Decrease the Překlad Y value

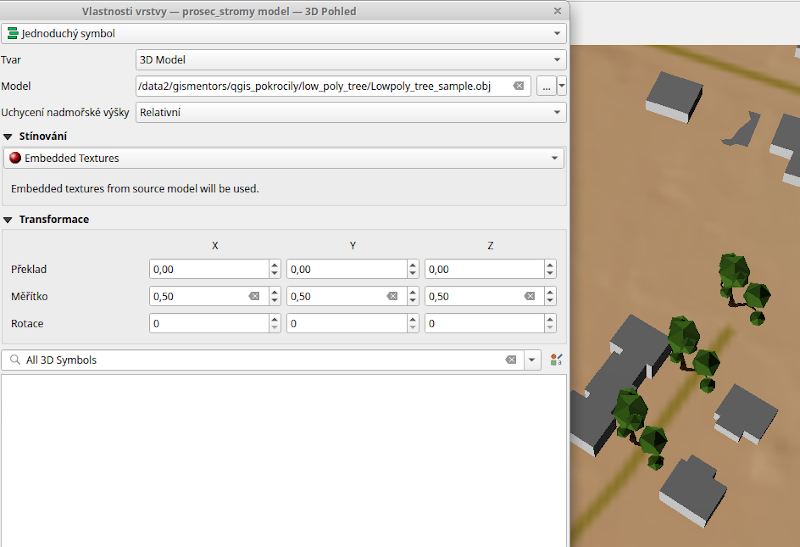[413, 274]
